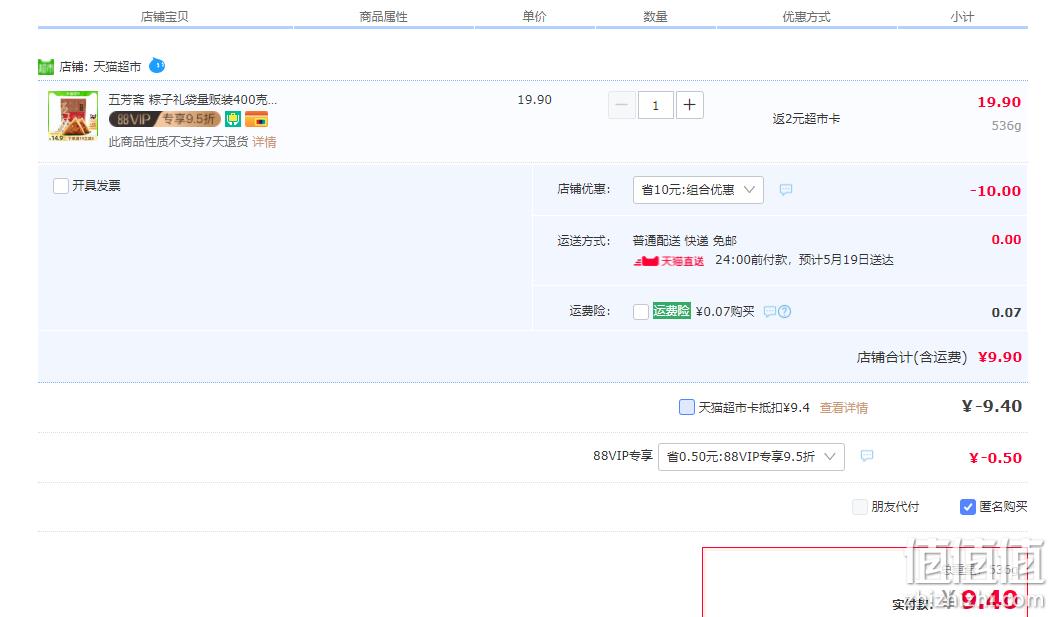
Task: Click the 天猫直送 delivery logo
Action: (x=669, y=261)
